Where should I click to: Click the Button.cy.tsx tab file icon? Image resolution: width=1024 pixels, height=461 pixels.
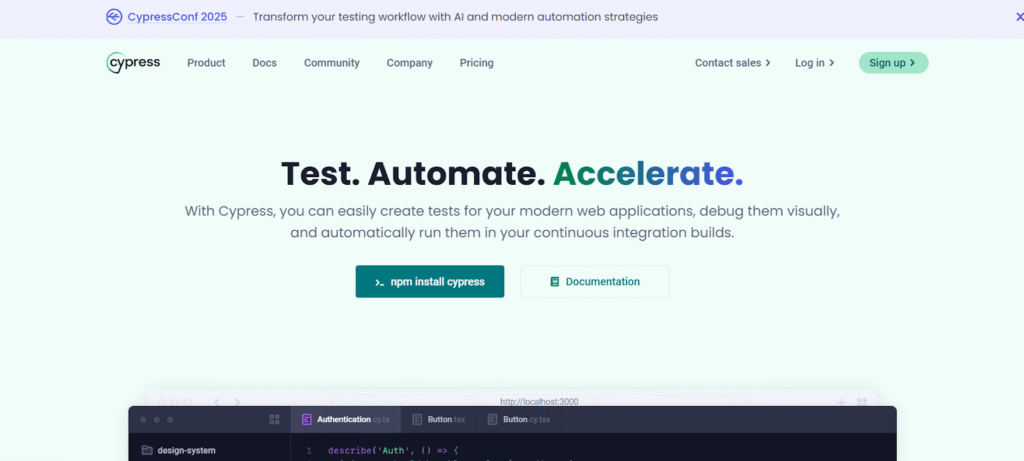click(x=492, y=420)
